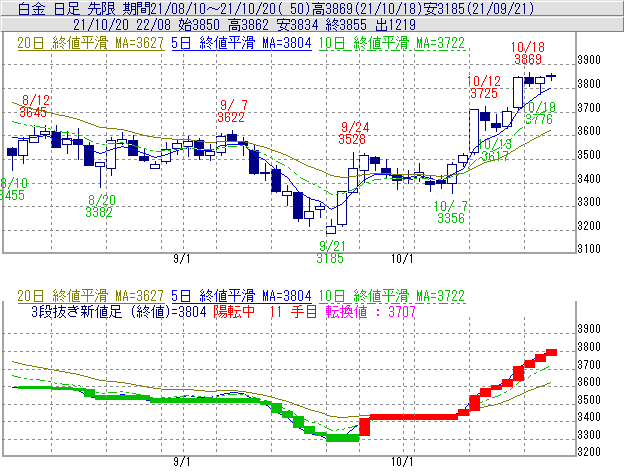Screen dimensions: 624x475
Task: Click the lower chart 10/1 date axis label
Action: coord(402,462)
